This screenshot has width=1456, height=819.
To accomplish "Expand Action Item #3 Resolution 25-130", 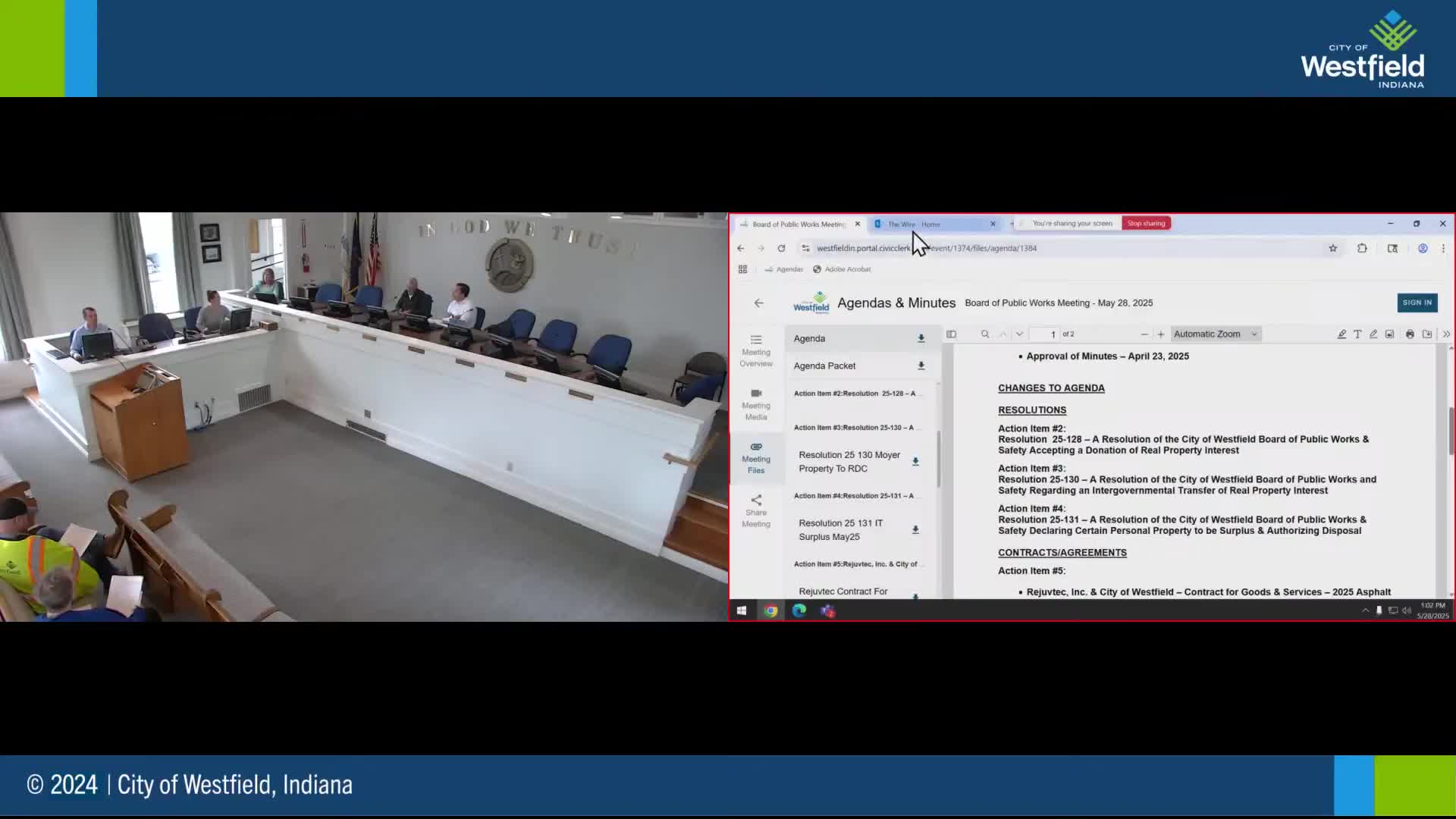I will (x=854, y=428).
